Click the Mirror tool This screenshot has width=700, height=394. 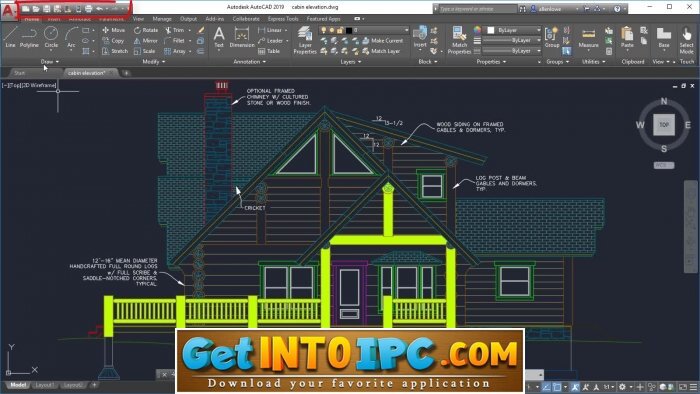click(x=146, y=41)
